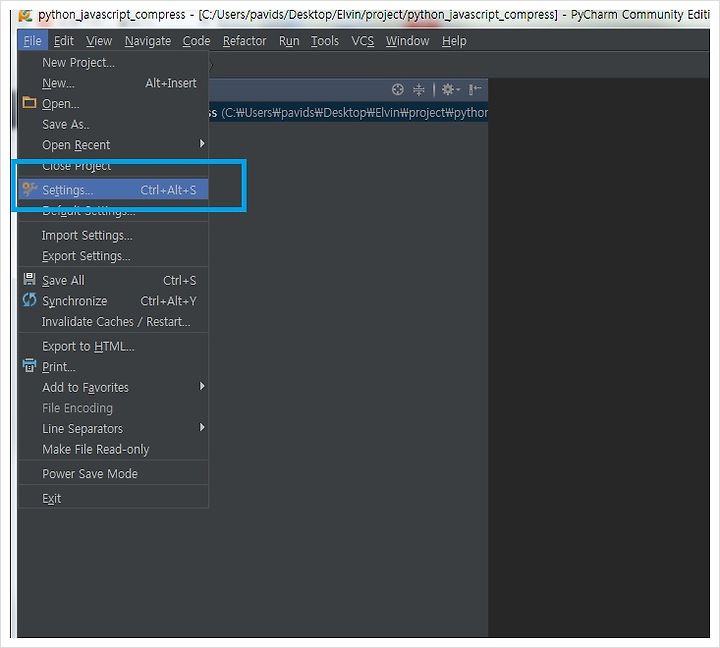The image size is (720, 648).
Task: Click the Ctrl+Alt+Y shortcut text
Action: coord(168,301)
